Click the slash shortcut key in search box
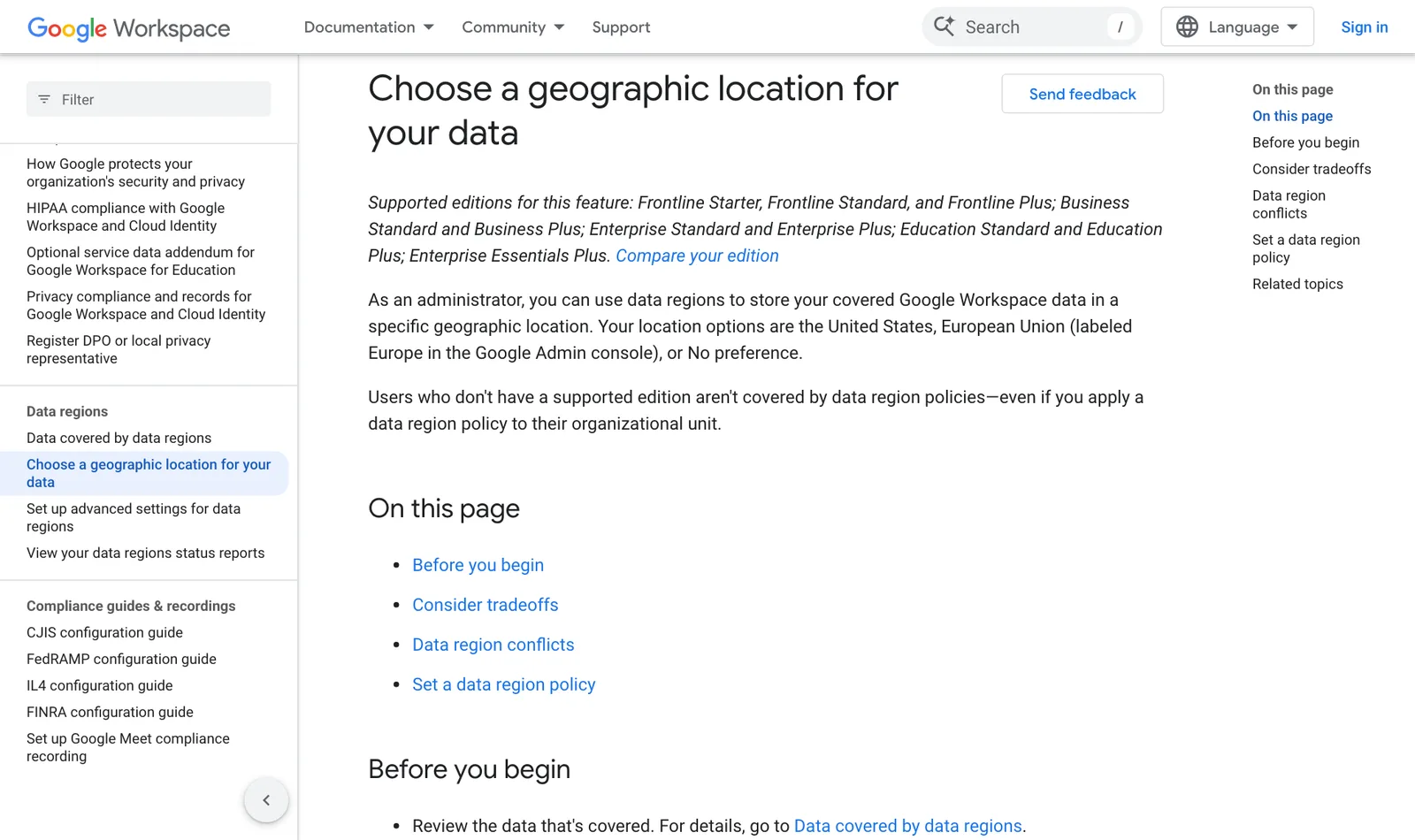Viewport: 1415px width, 840px height. tap(1120, 27)
